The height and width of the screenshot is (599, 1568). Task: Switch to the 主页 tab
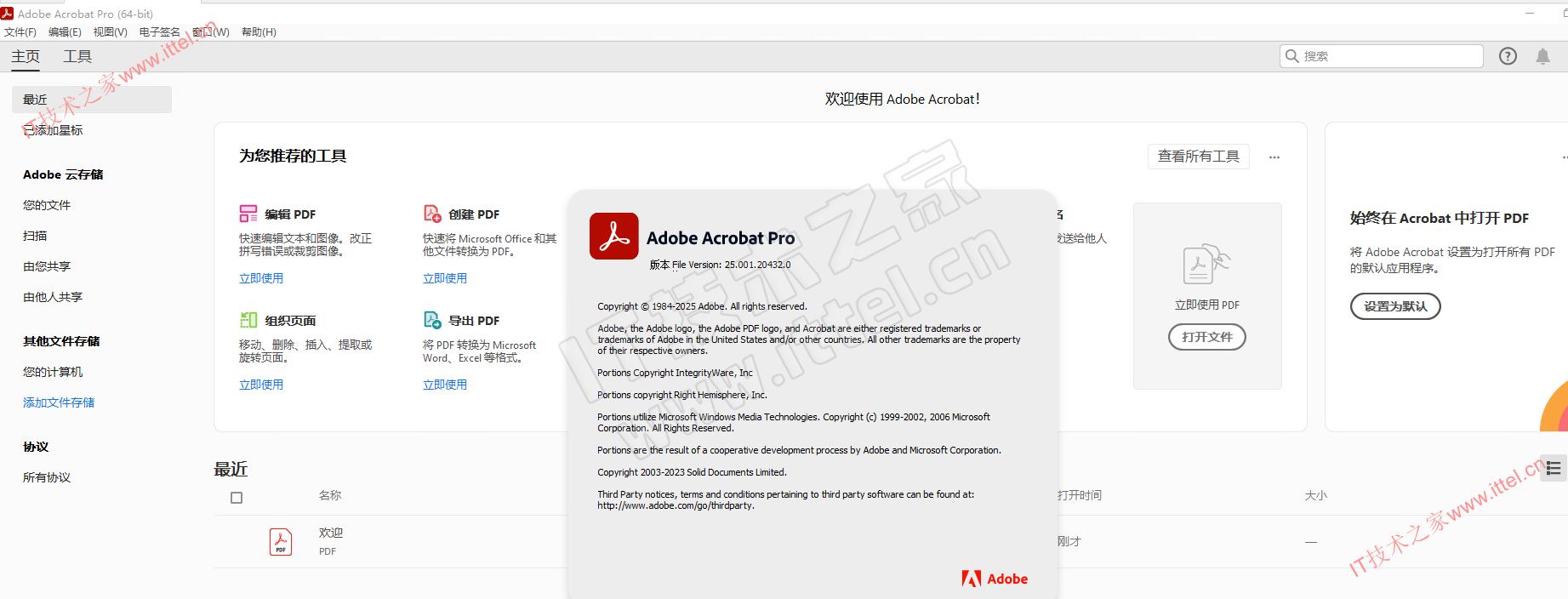point(26,56)
